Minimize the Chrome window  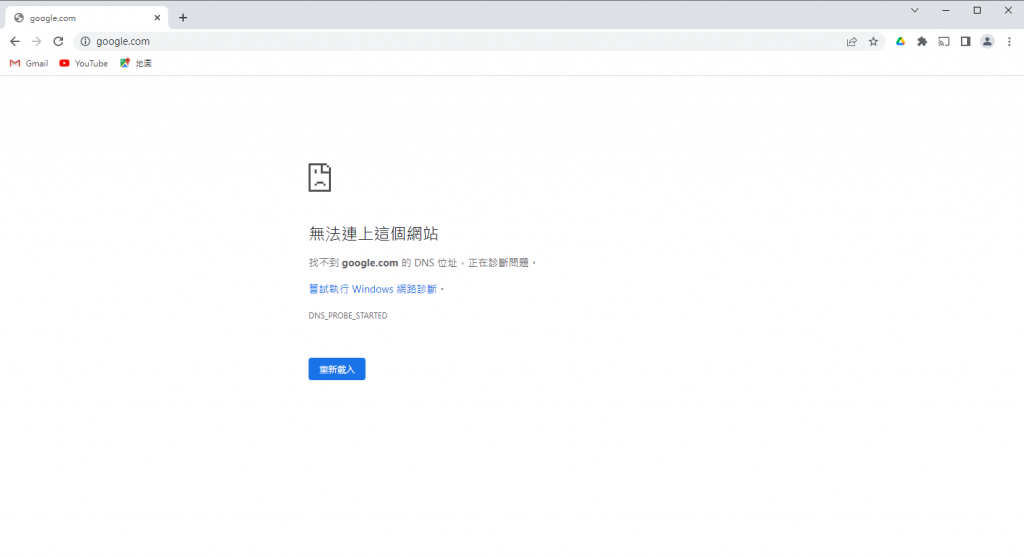(x=946, y=10)
